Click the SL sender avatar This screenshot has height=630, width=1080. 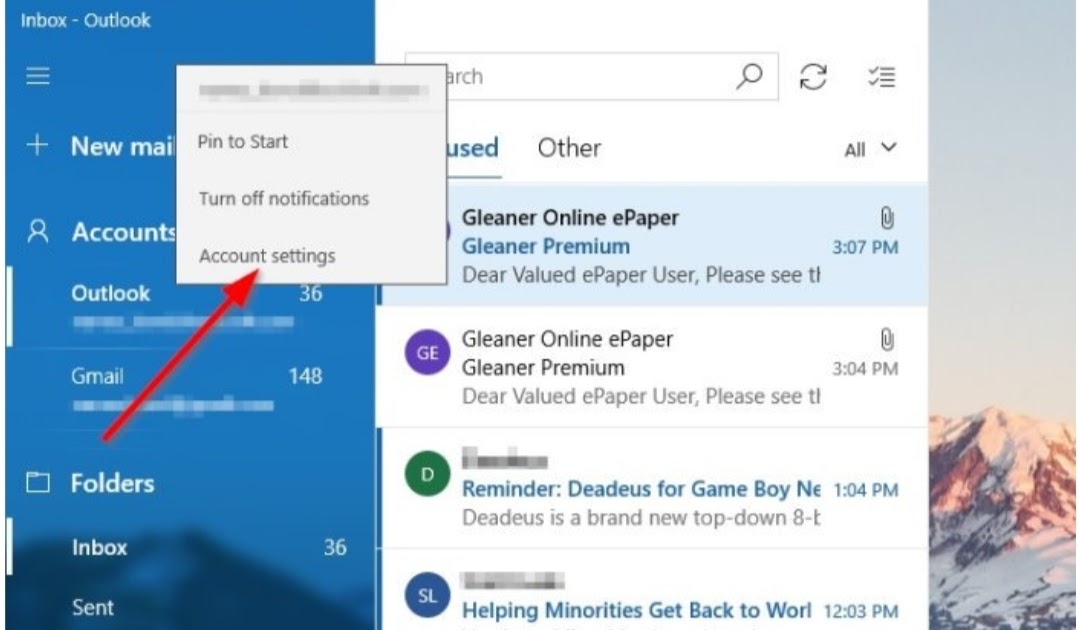(427, 595)
